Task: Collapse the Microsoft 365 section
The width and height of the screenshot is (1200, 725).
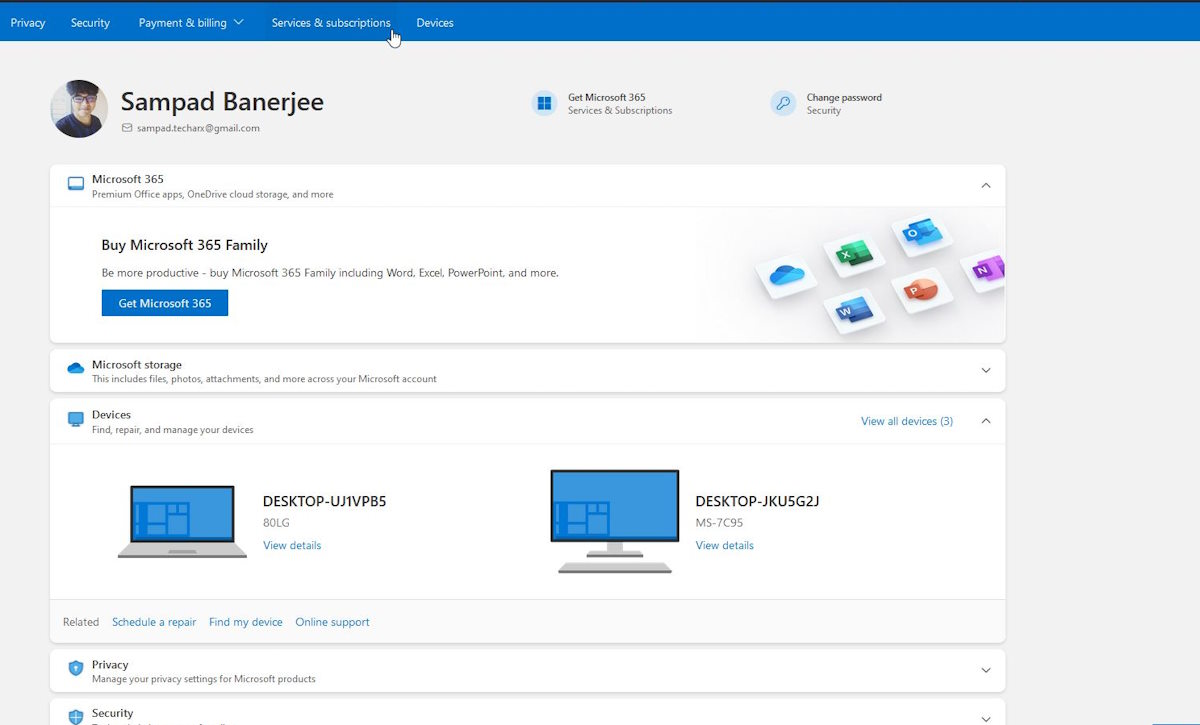Action: click(x=985, y=186)
